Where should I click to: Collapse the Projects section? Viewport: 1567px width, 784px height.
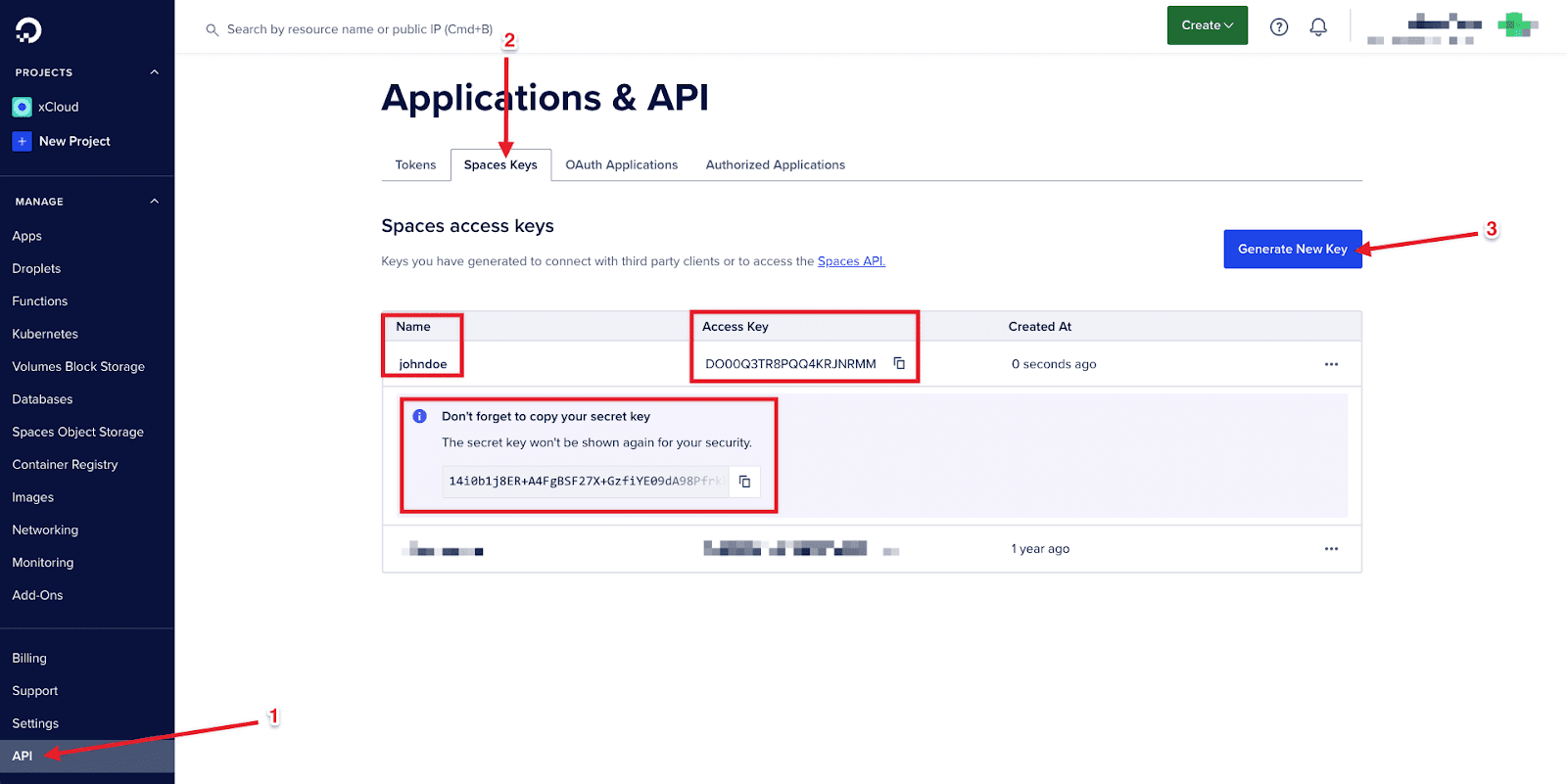(x=154, y=72)
